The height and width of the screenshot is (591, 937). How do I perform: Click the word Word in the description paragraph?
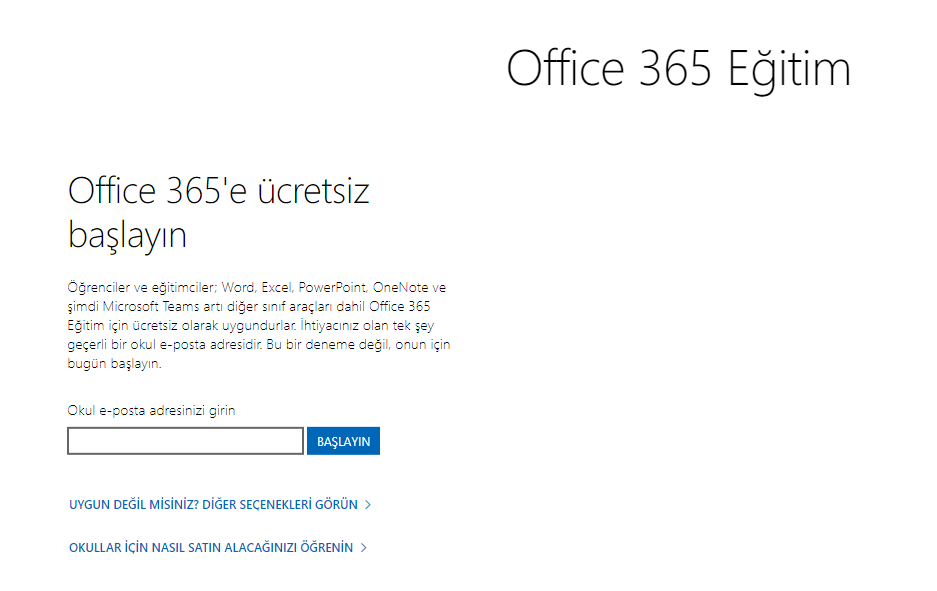click(238, 287)
